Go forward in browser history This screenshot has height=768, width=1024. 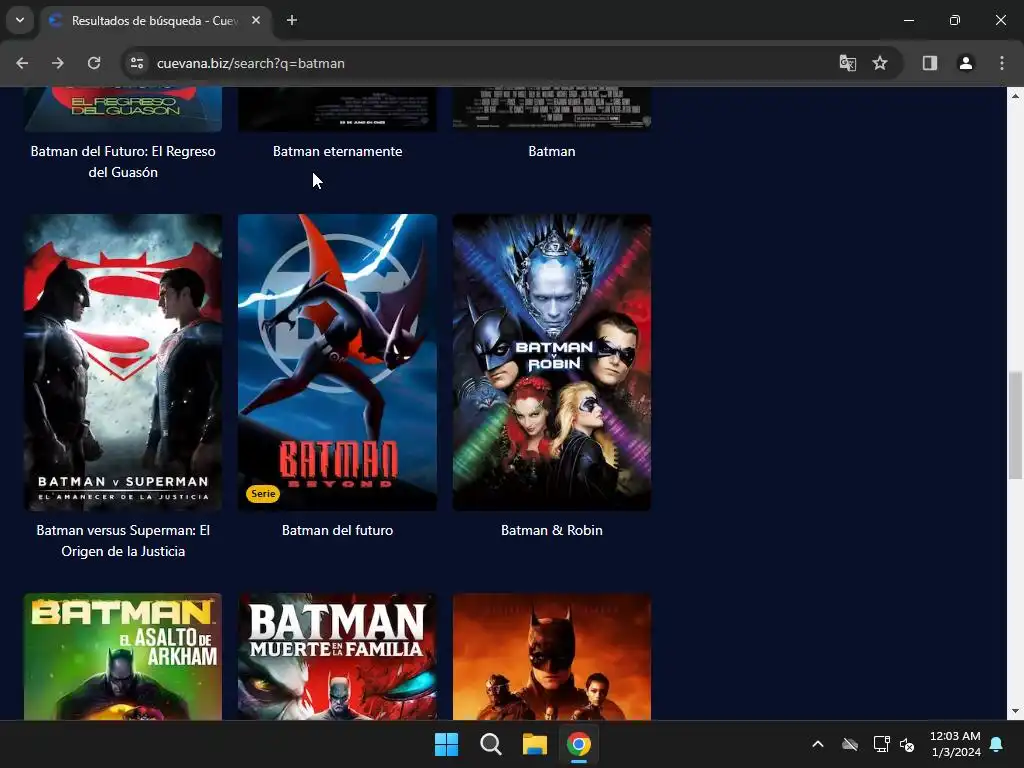coord(58,63)
